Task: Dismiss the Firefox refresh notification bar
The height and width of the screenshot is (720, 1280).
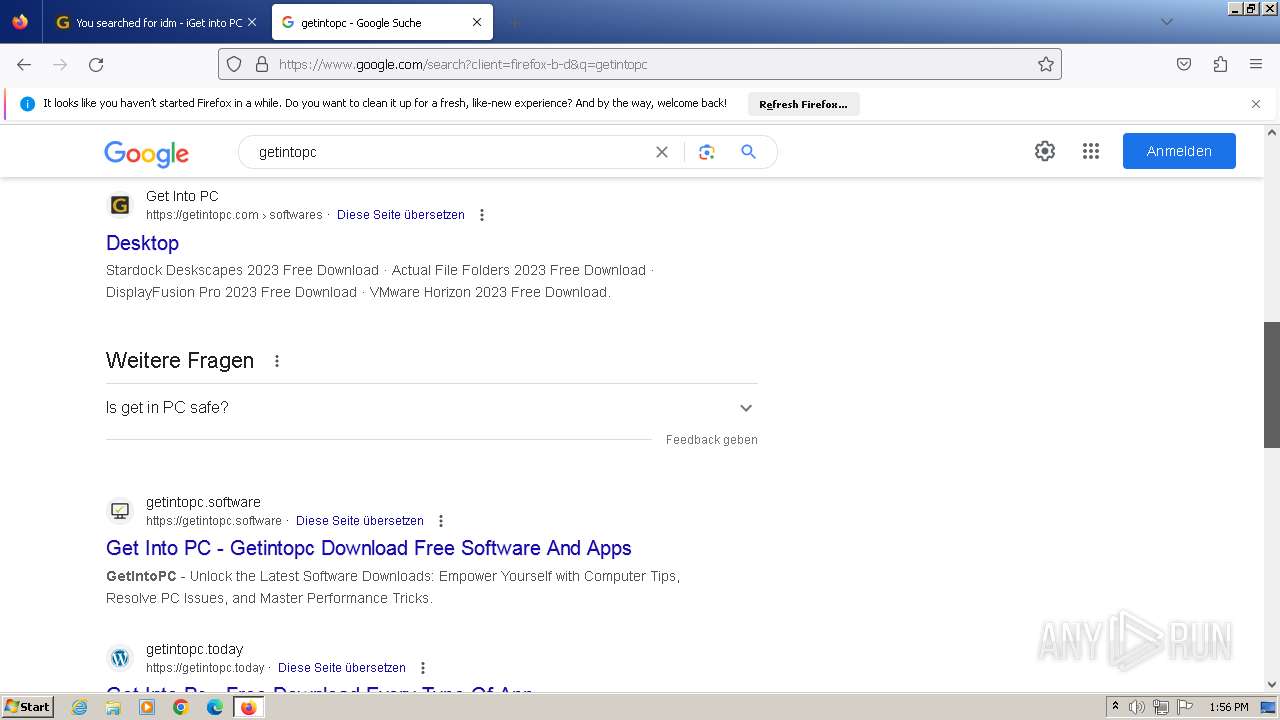Action: coord(1256,104)
